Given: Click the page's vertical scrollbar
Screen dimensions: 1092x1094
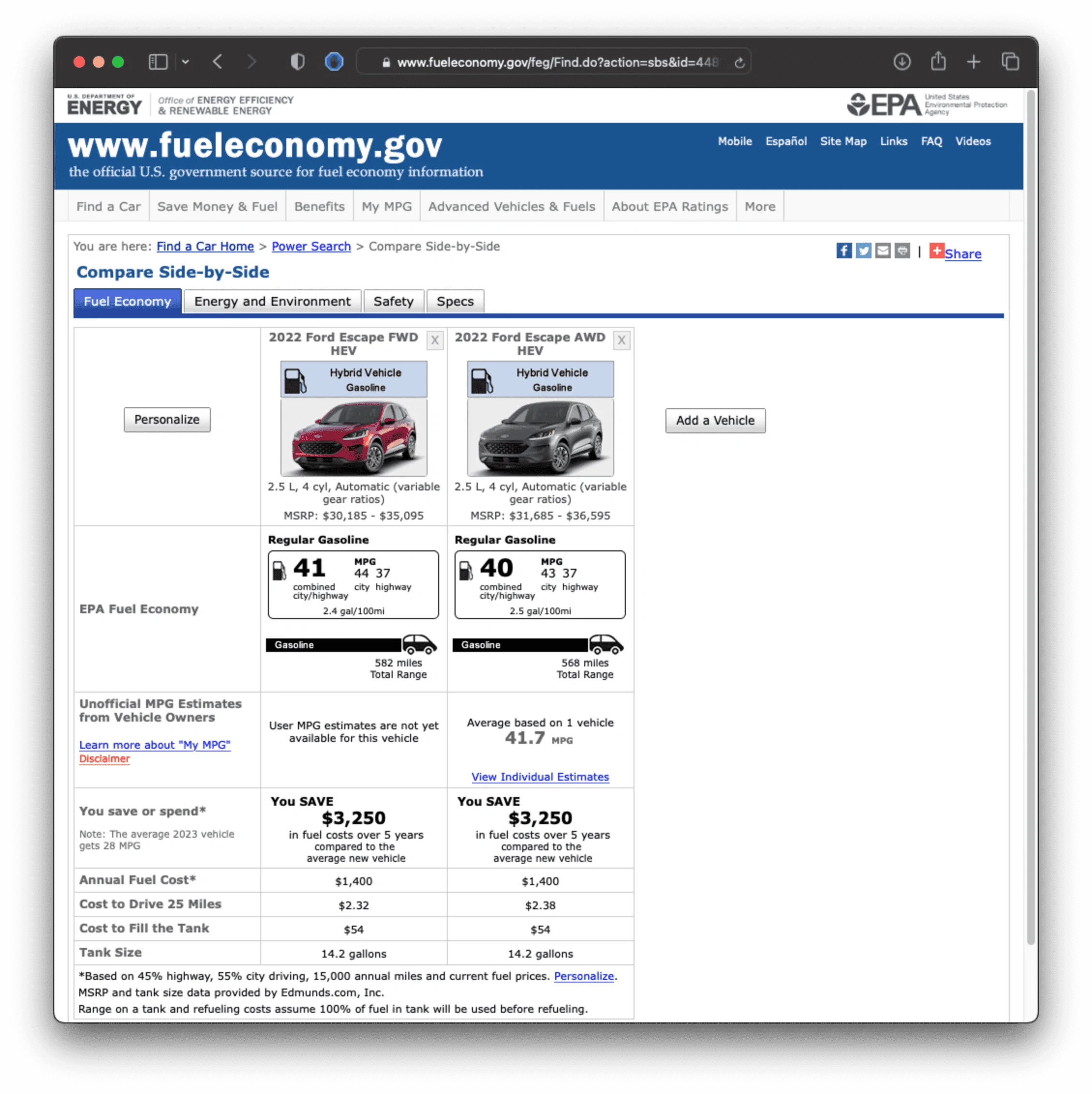Looking at the screenshot, I should coord(1031,517).
